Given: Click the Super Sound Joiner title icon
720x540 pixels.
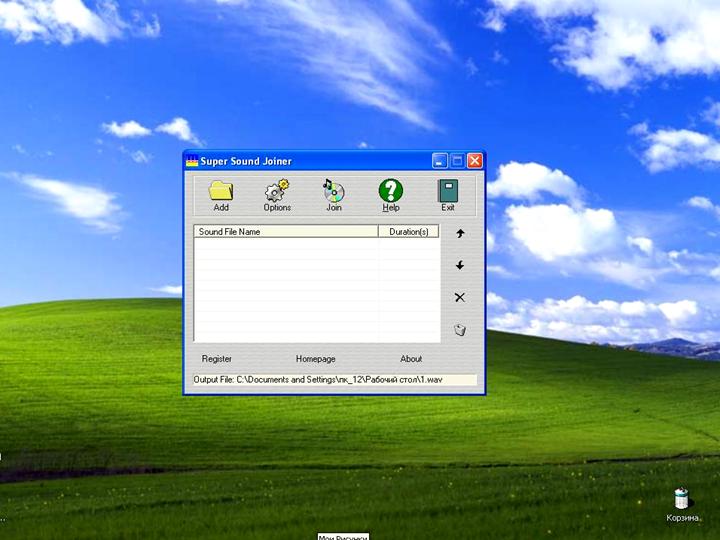Looking at the screenshot, I should [192, 161].
